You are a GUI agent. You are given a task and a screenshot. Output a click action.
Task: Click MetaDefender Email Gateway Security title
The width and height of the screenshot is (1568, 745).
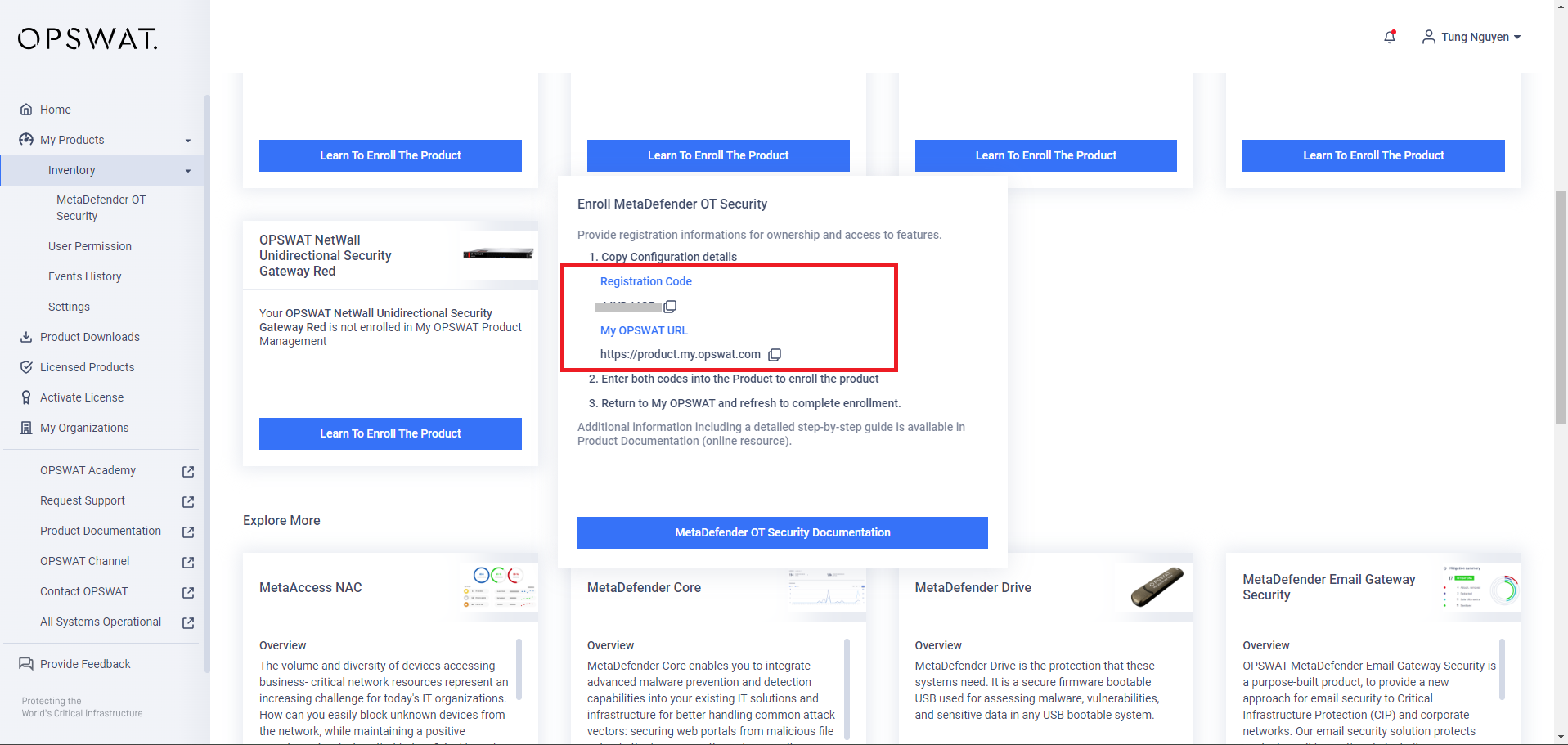point(1328,587)
